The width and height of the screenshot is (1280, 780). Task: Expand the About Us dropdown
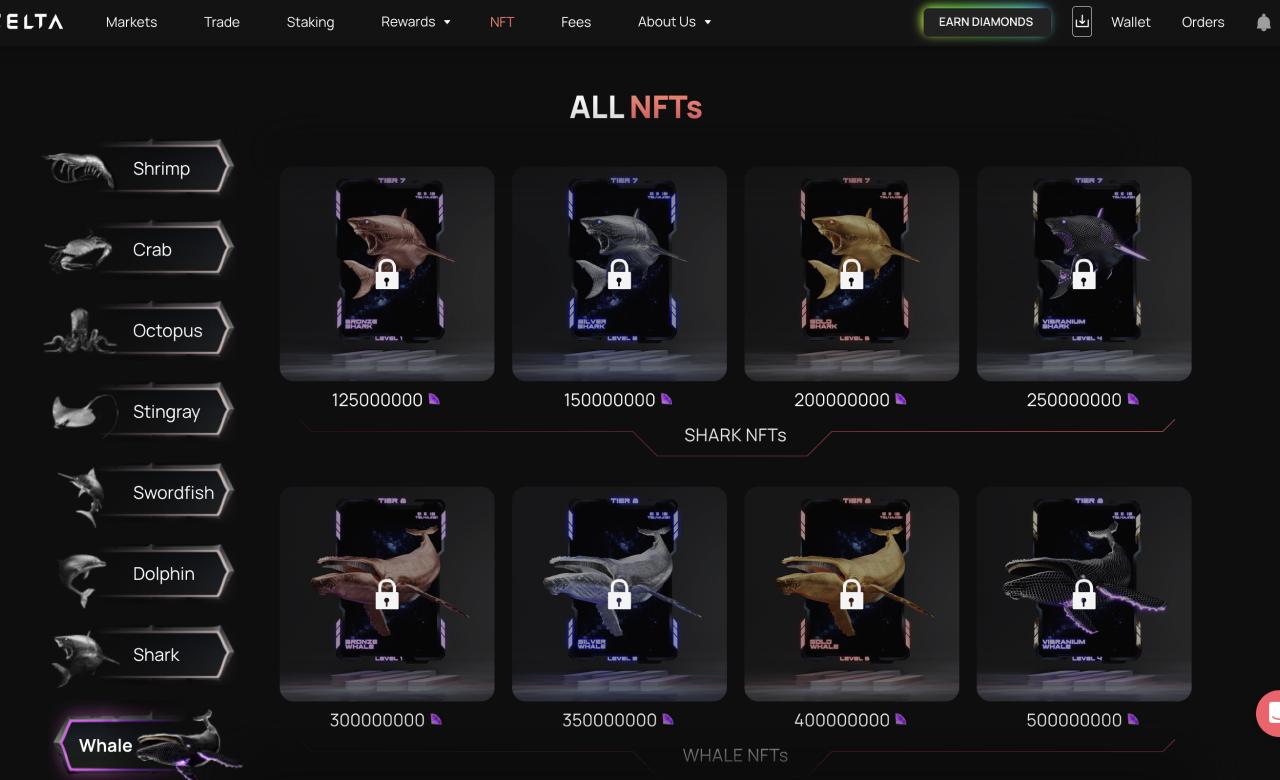coord(675,21)
